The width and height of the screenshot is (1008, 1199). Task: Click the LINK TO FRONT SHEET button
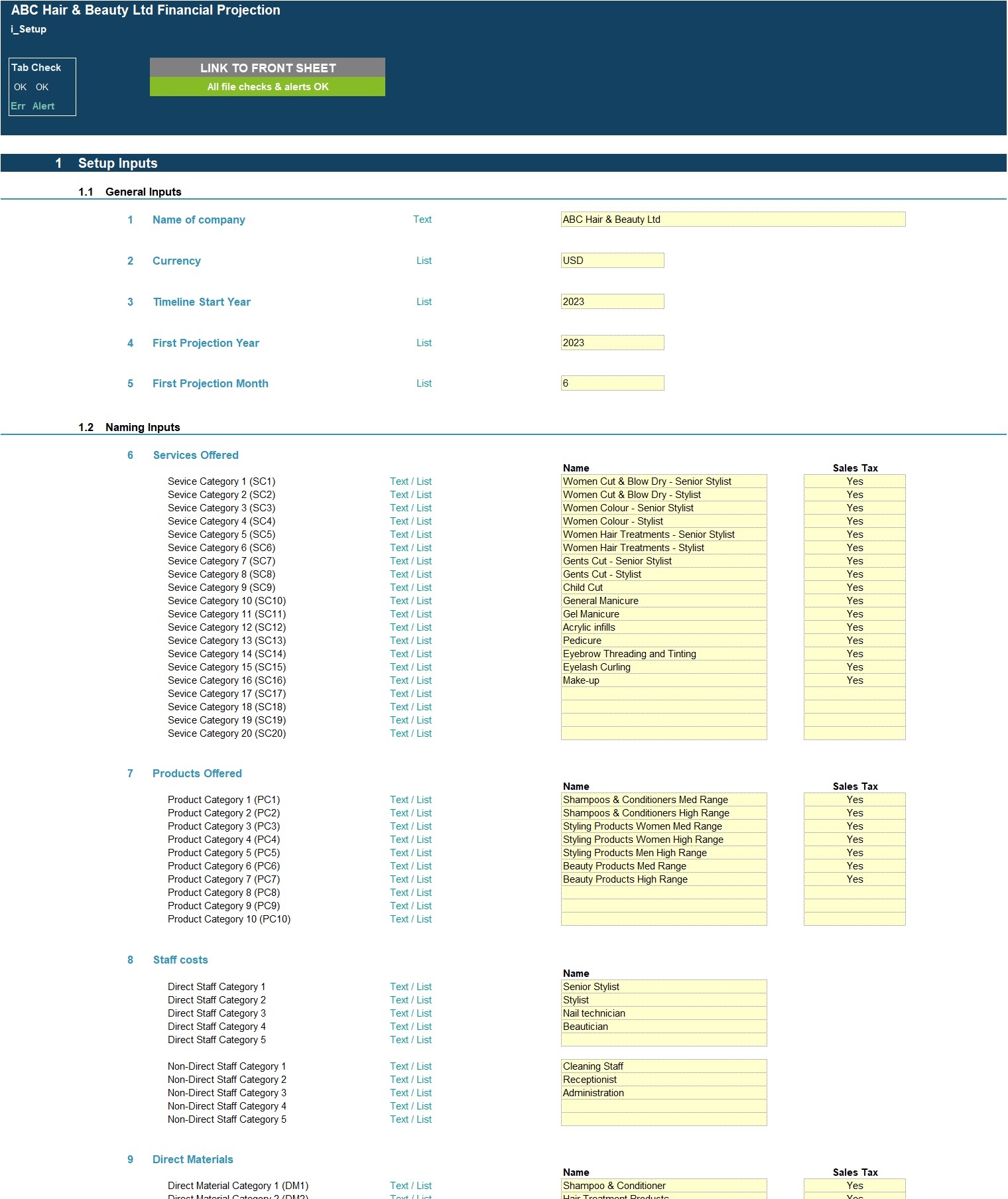(267, 68)
